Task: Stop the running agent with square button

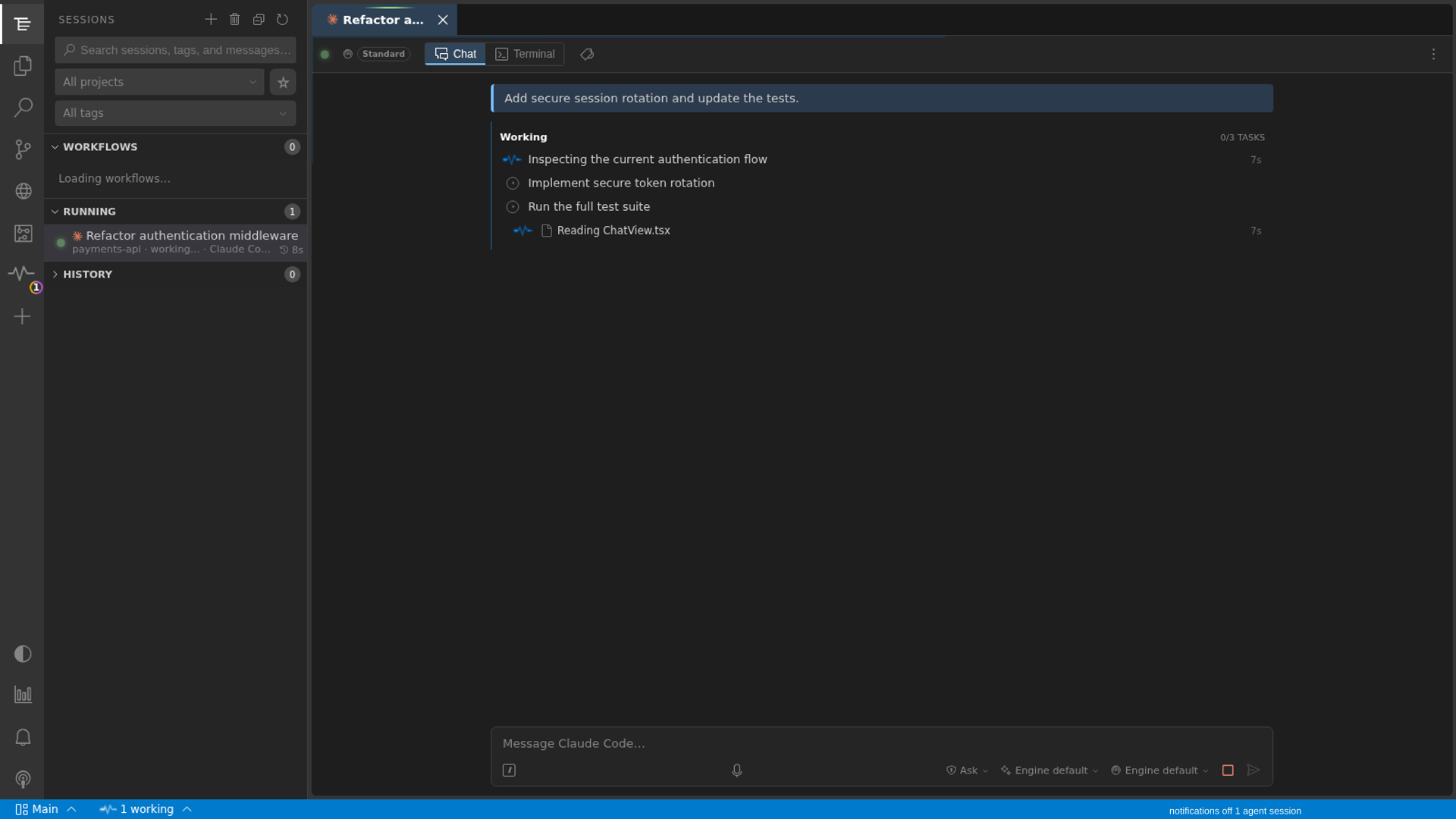Action: (x=1228, y=770)
